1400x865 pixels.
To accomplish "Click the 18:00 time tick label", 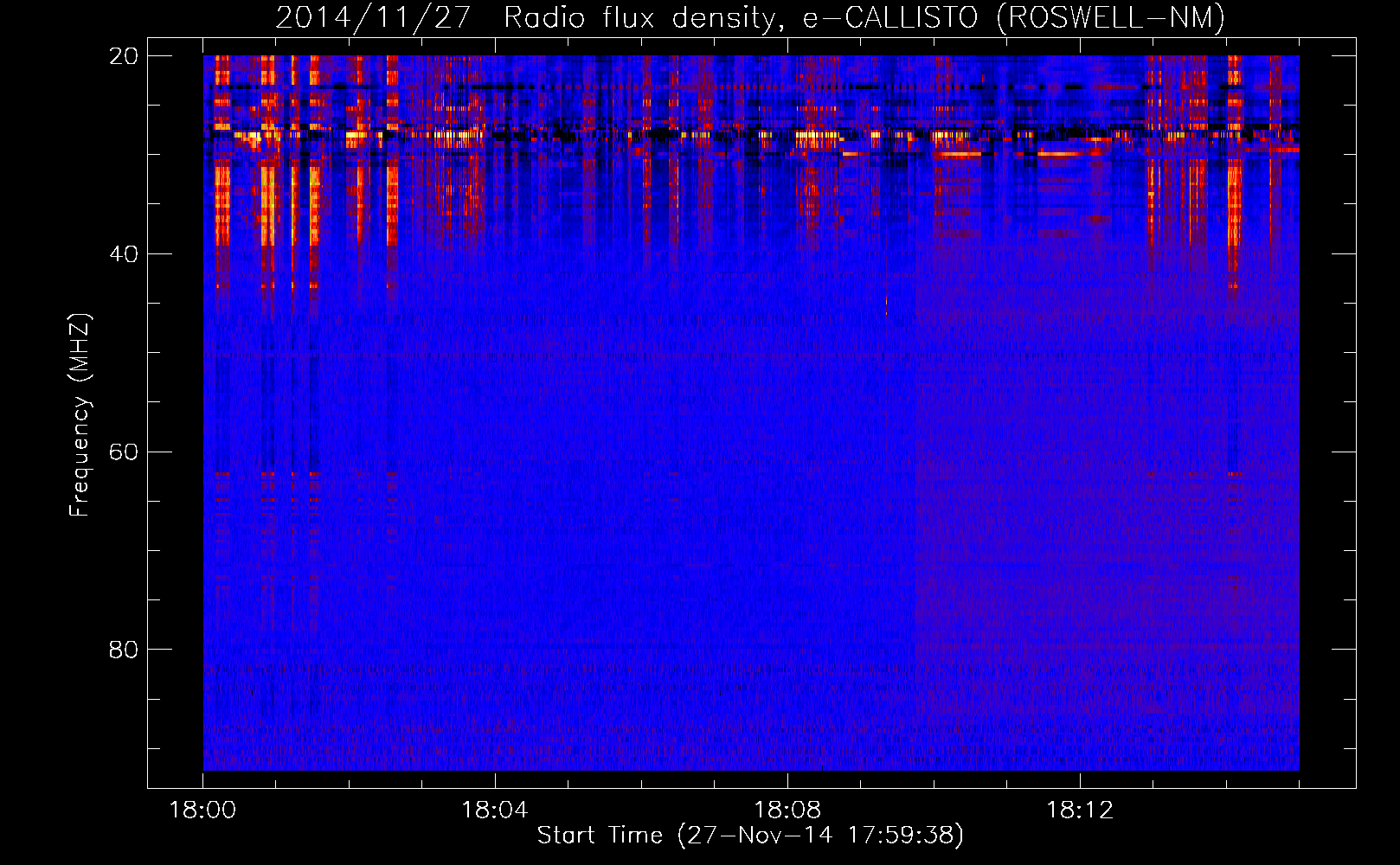I will click(x=202, y=811).
